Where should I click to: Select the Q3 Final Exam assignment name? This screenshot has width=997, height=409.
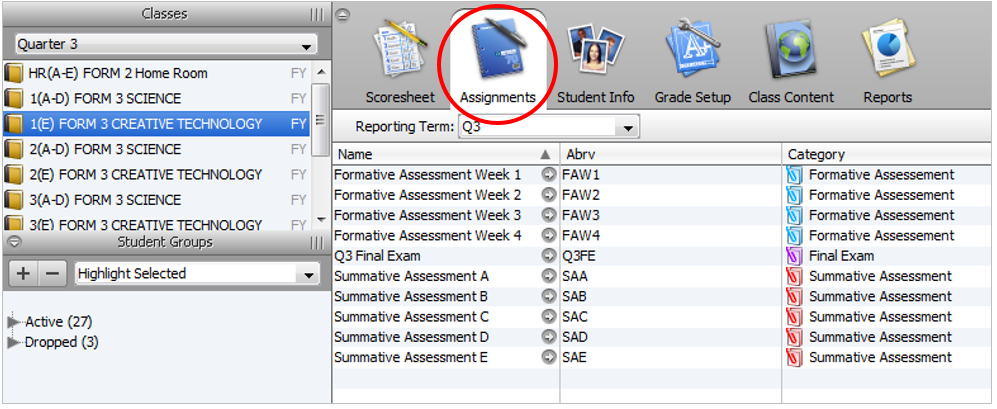point(377,256)
